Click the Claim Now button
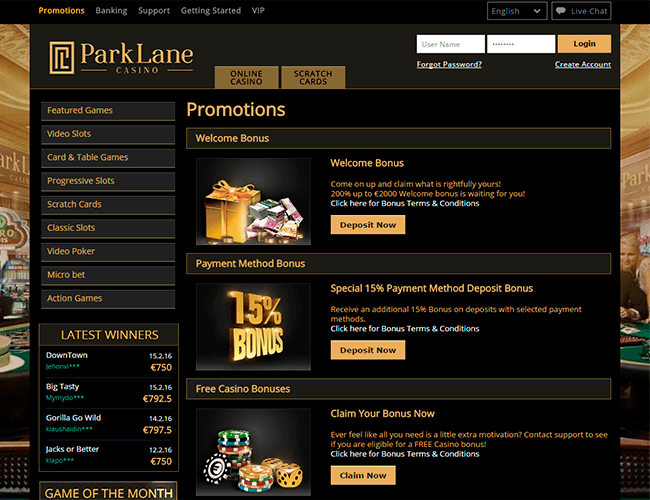650x500 pixels. tap(363, 476)
